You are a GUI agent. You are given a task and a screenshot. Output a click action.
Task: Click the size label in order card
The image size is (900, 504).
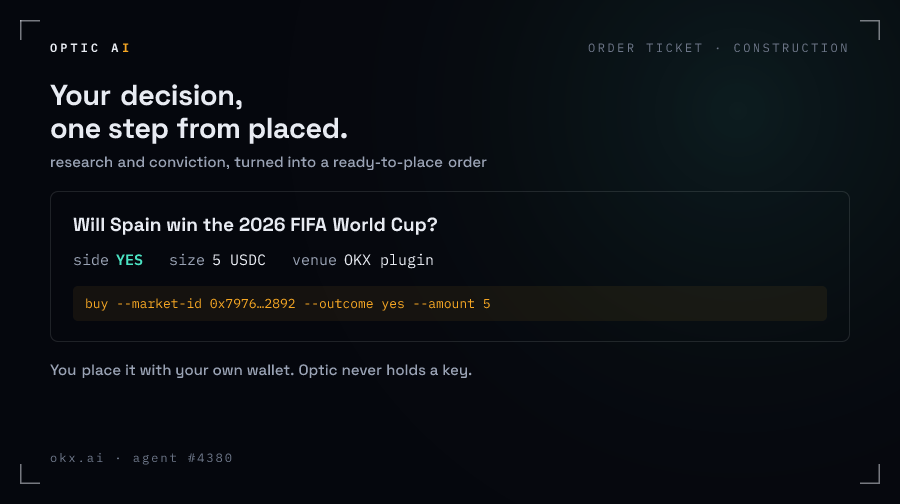(187, 260)
